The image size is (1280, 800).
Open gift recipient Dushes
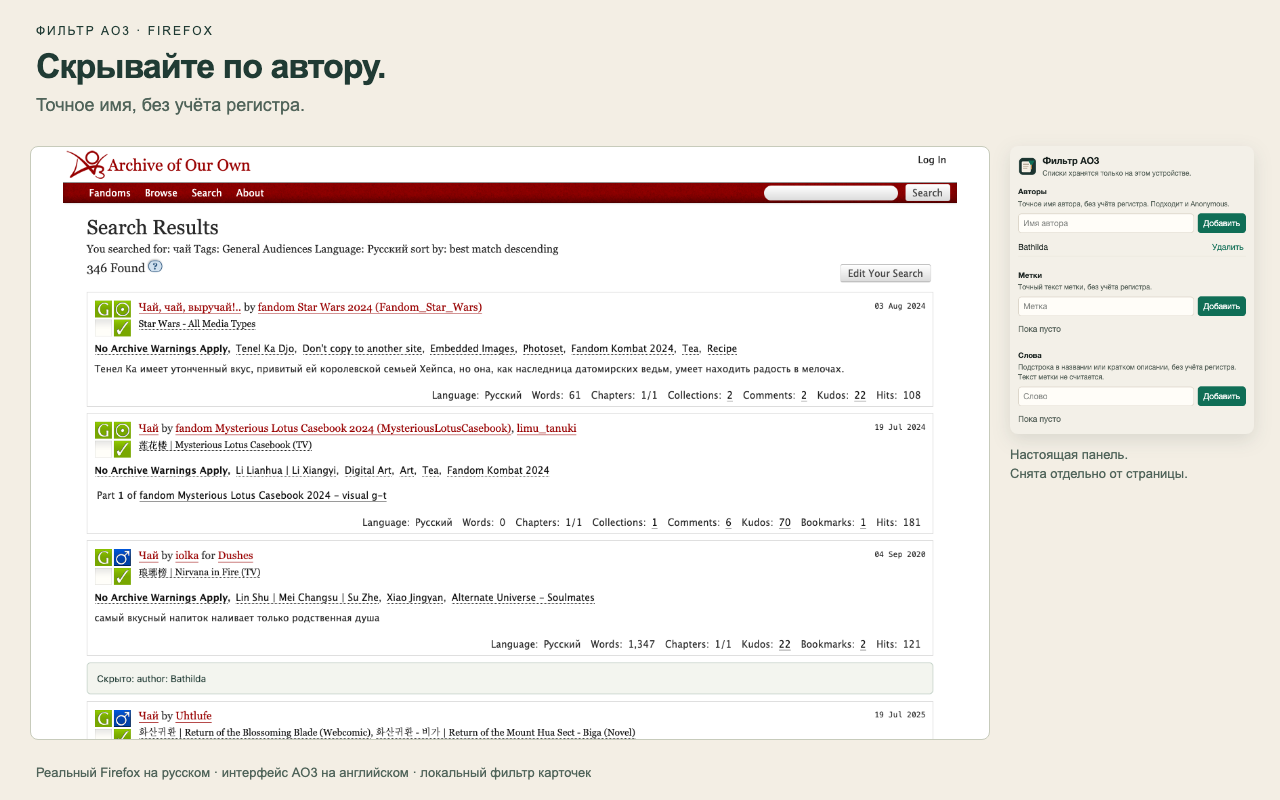point(236,555)
